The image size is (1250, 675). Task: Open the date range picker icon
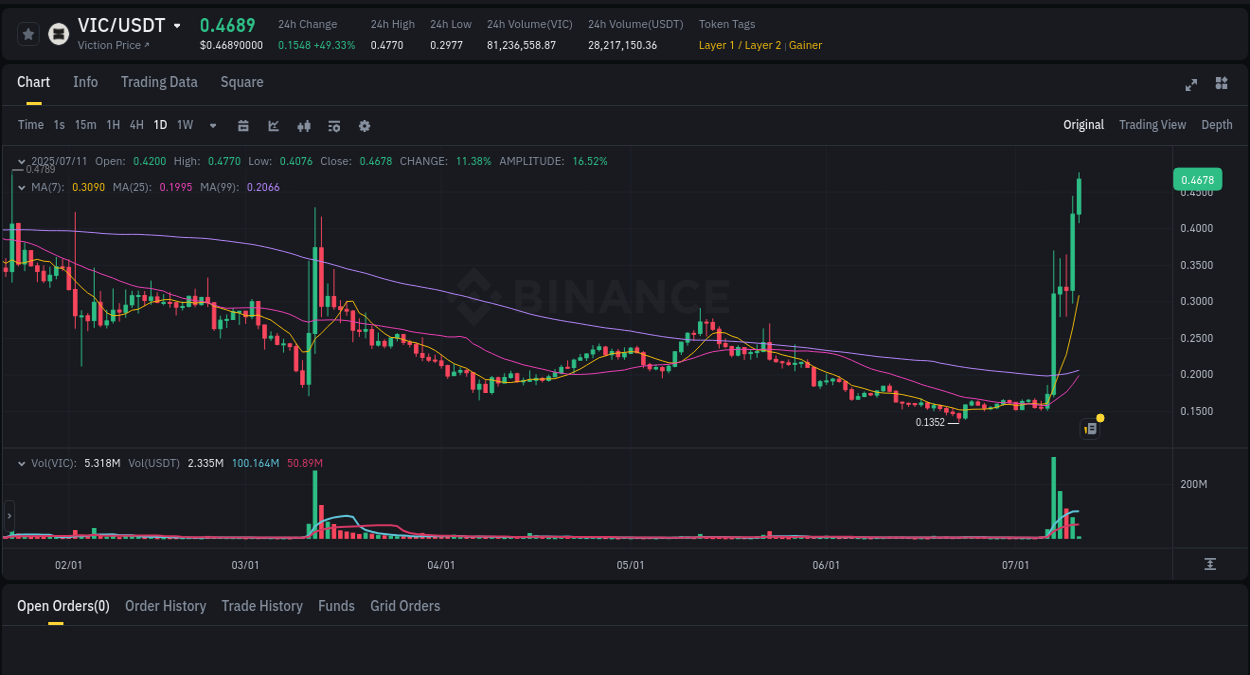click(x=243, y=125)
